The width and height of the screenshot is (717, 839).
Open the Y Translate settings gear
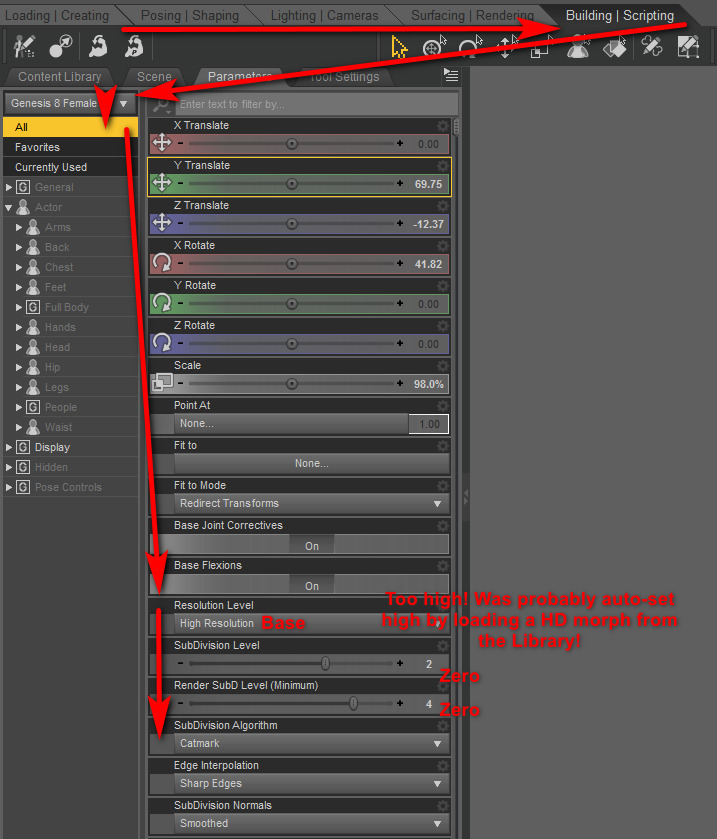pyautogui.click(x=442, y=166)
